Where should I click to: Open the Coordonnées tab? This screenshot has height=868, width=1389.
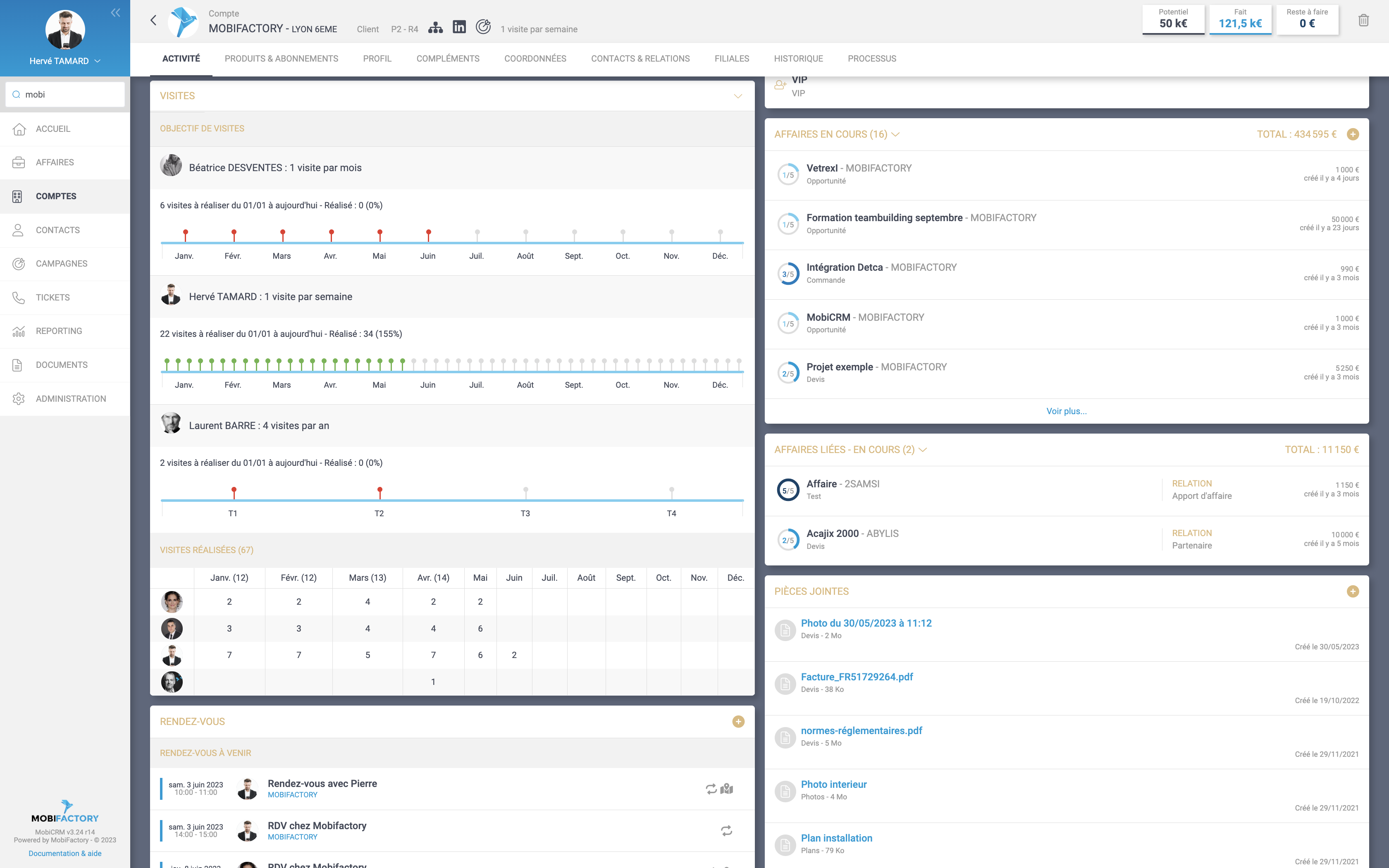pyautogui.click(x=535, y=59)
